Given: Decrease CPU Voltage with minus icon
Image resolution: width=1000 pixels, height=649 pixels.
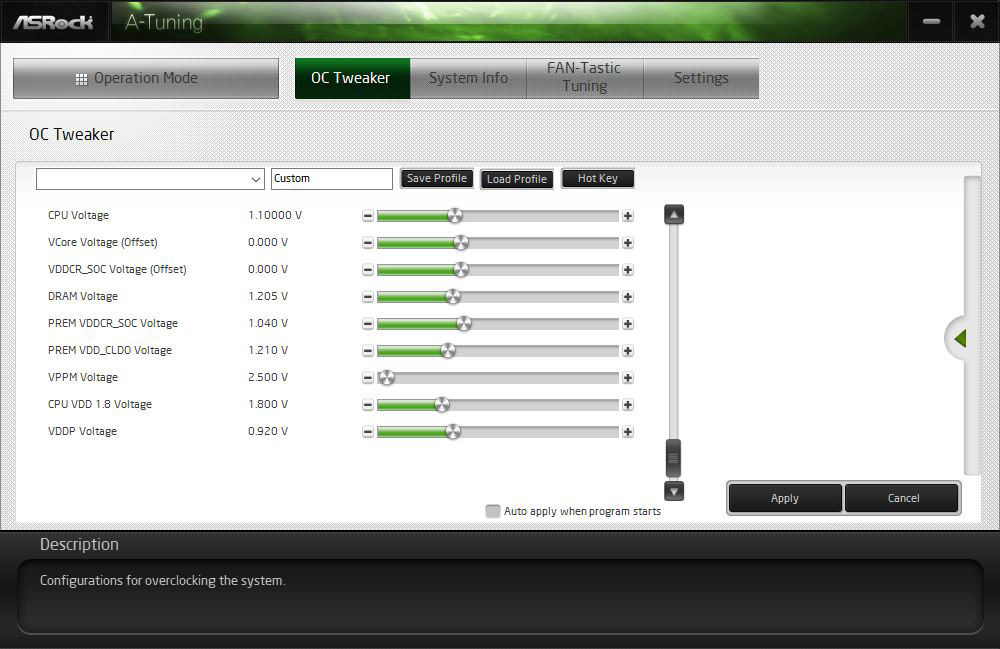Looking at the screenshot, I should [367, 216].
